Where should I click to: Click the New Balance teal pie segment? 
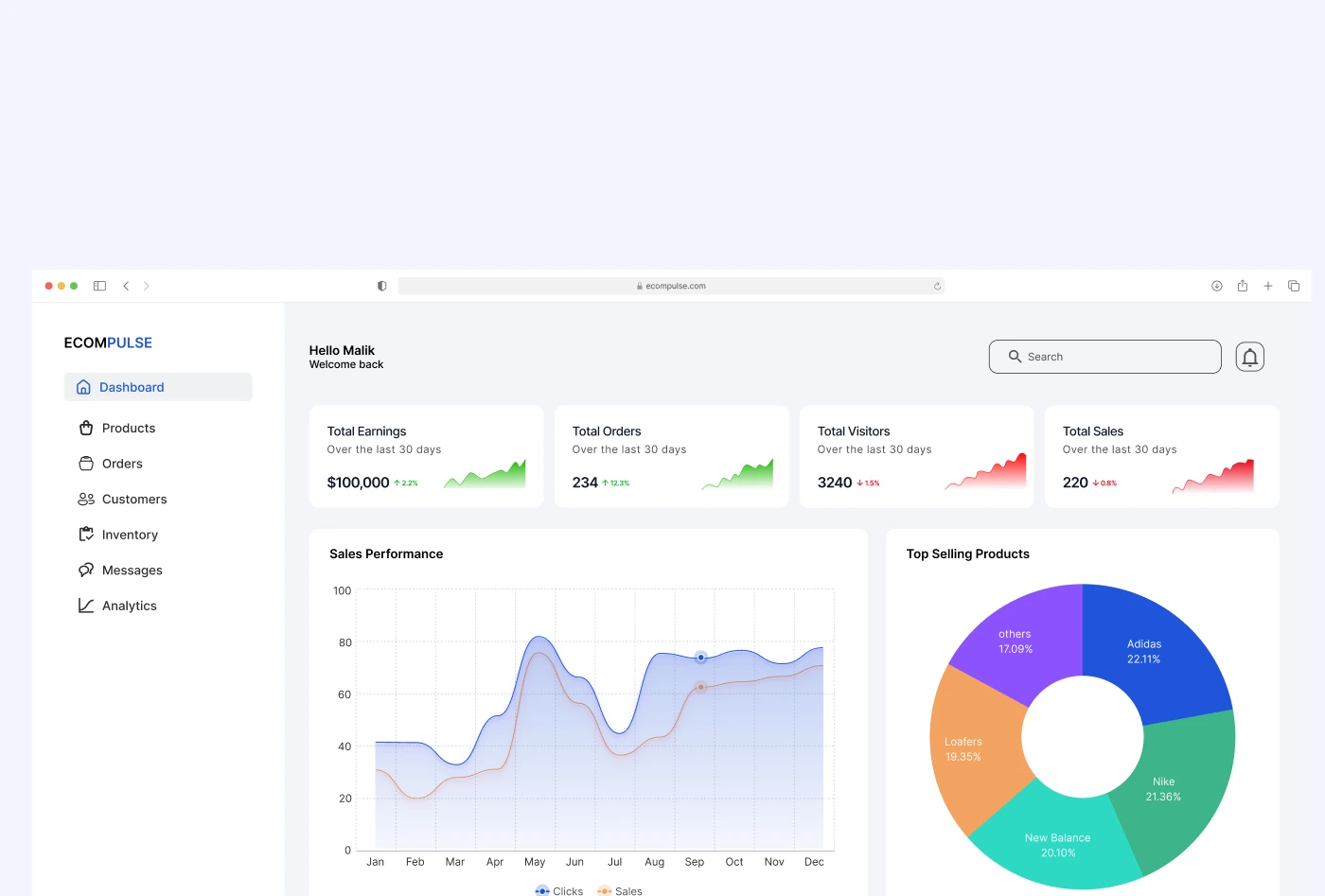click(x=1058, y=844)
